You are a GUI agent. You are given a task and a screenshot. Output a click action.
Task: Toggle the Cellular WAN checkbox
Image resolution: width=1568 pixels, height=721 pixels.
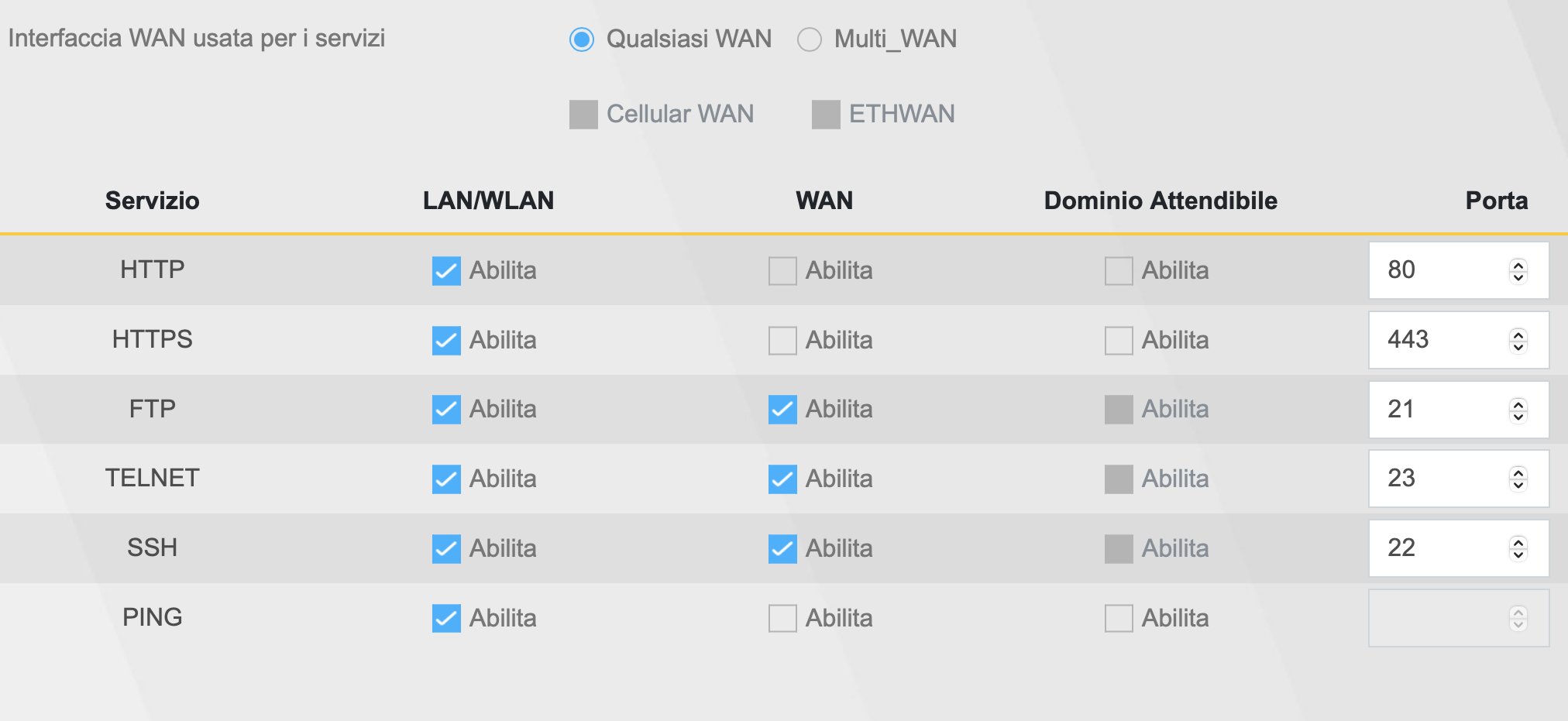(583, 115)
